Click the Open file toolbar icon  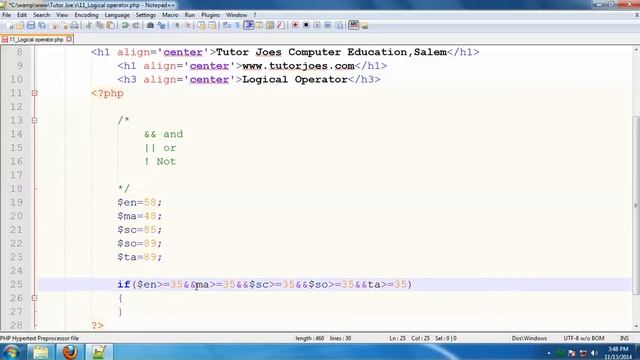coord(20,25)
